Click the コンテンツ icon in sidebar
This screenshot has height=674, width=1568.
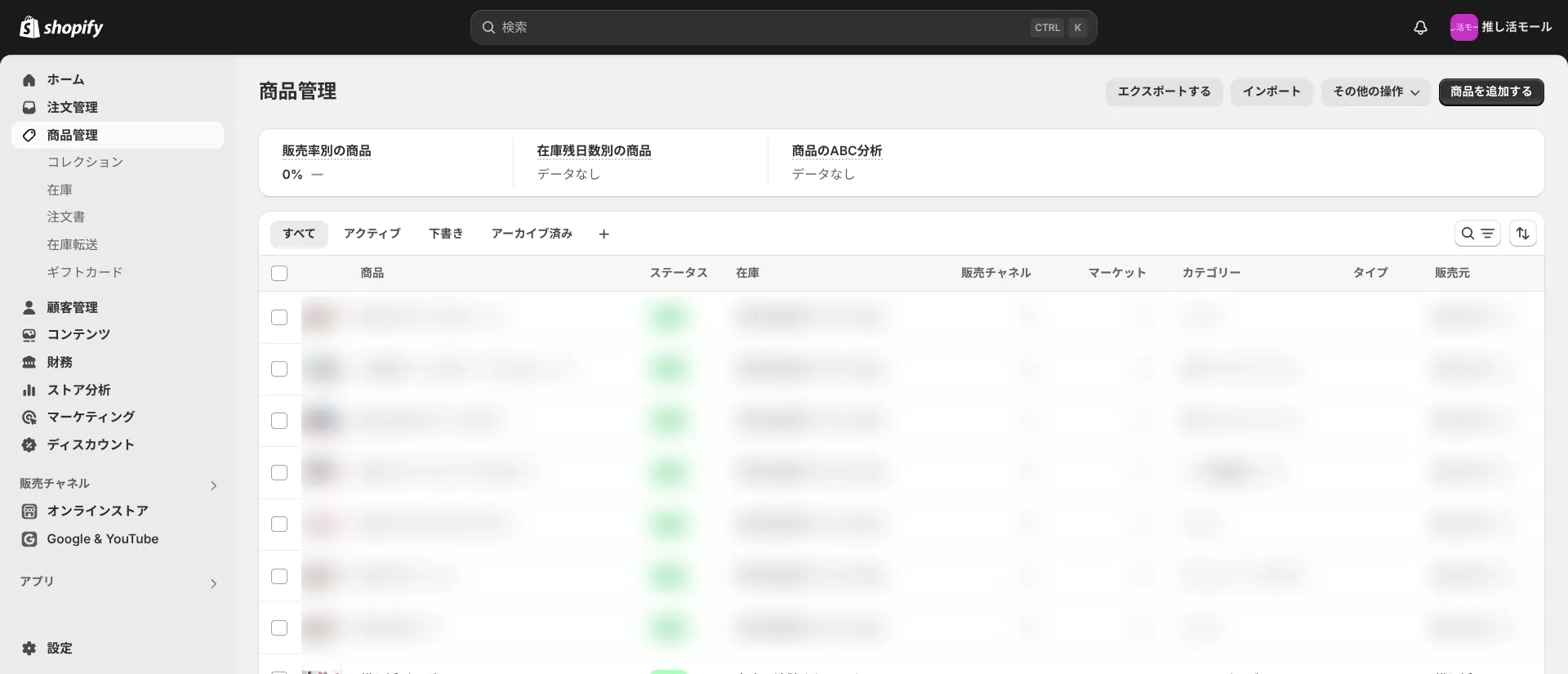coord(29,334)
